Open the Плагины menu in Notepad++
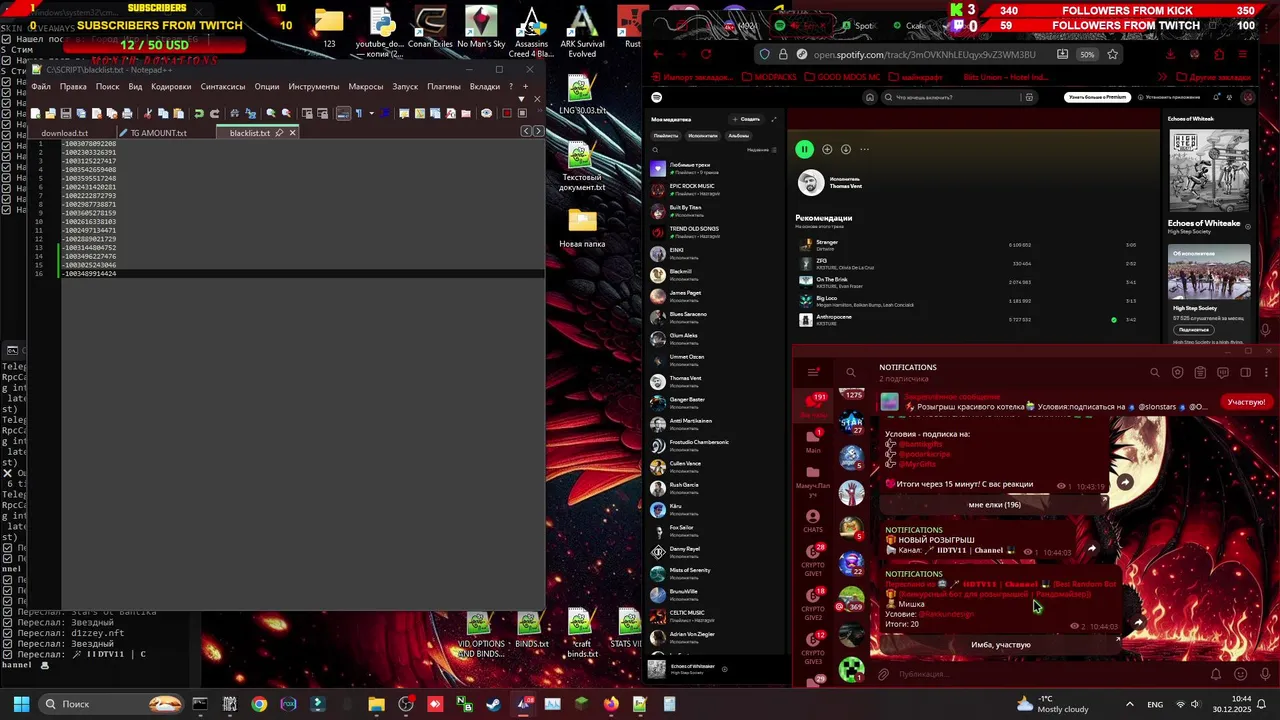Image resolution: width=1280 pixels, height=720 pixels. (444, 86)
